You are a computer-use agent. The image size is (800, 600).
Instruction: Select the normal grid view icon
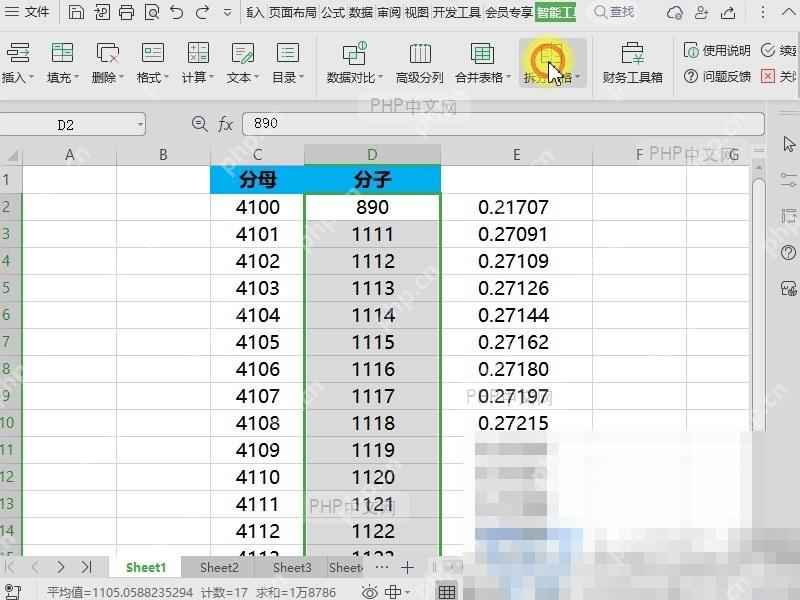[447, 592]
